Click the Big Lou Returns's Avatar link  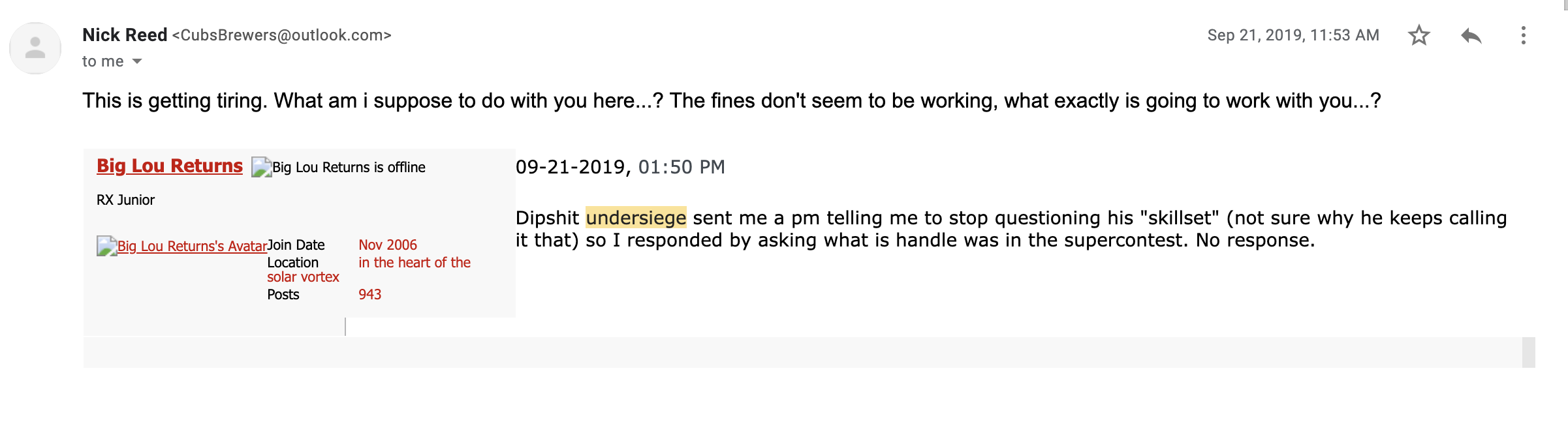tap(192, 246)
